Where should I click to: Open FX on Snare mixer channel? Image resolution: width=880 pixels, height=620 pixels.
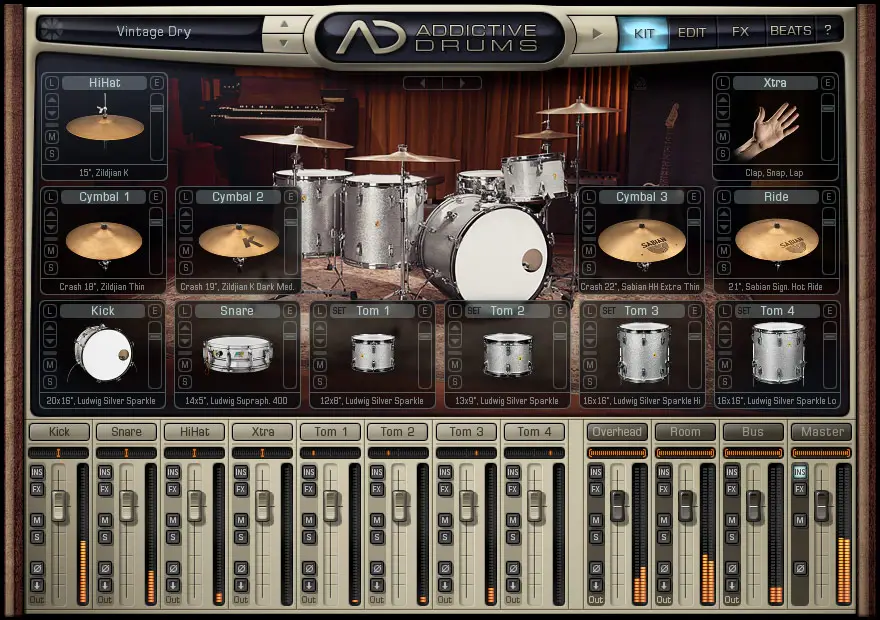click(x=105, y=489)
